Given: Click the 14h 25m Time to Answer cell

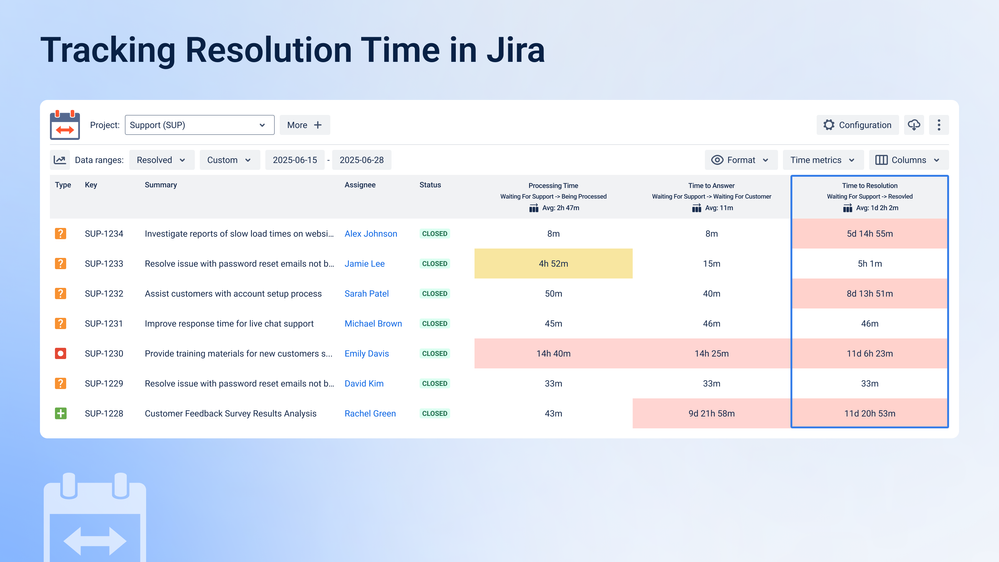Looking at the screenshot, I should 712,354.
